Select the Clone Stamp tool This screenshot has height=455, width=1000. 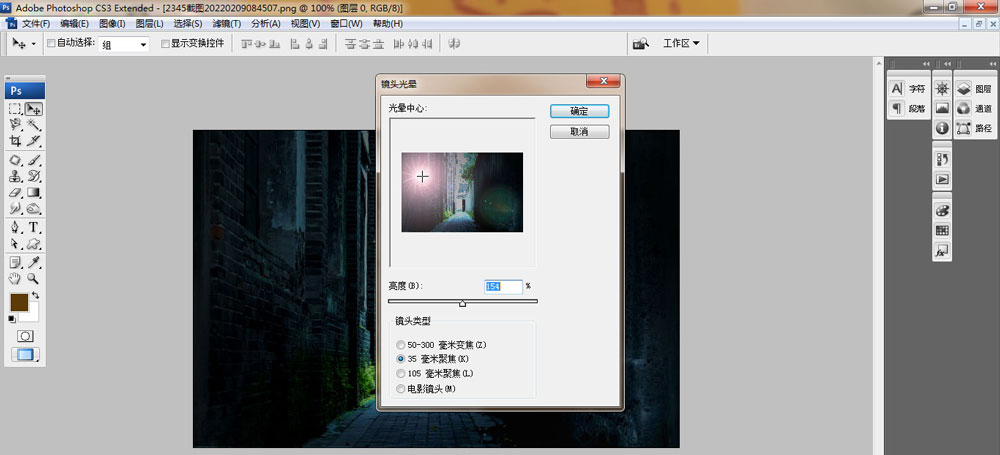[16, 176]
